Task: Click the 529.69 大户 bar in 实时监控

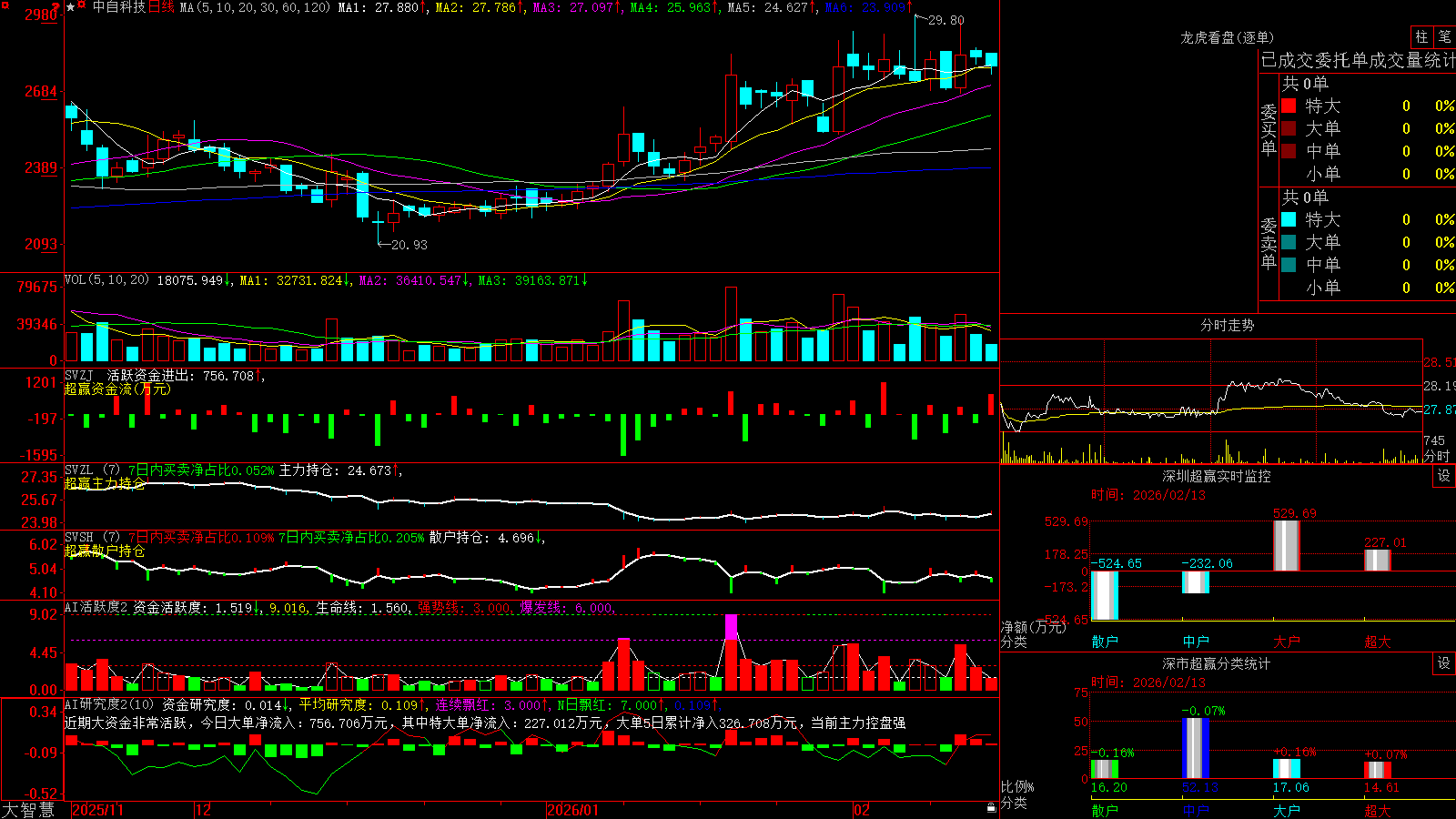Action: click(x=1287, y=546)
